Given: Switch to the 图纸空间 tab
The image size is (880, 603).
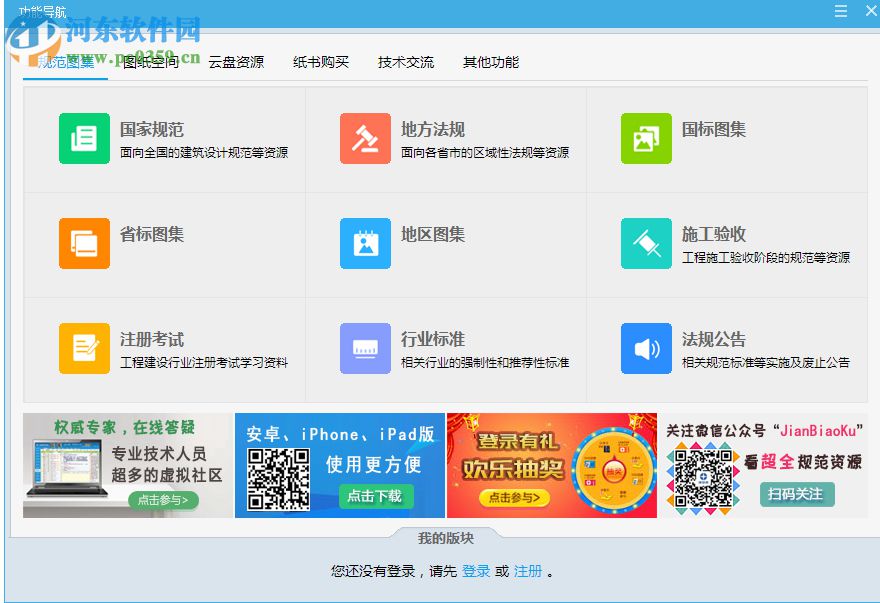Looking at the screenshot, I should tap(150, 62).
